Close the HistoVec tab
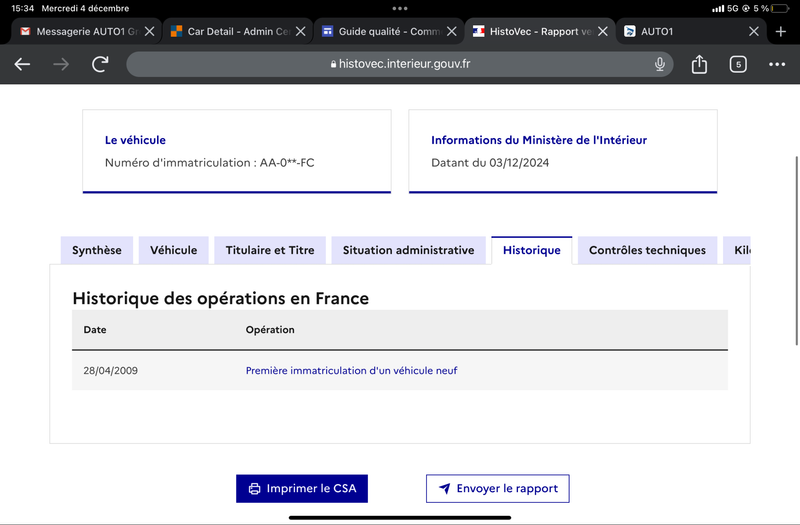 (x=603, y=32)
